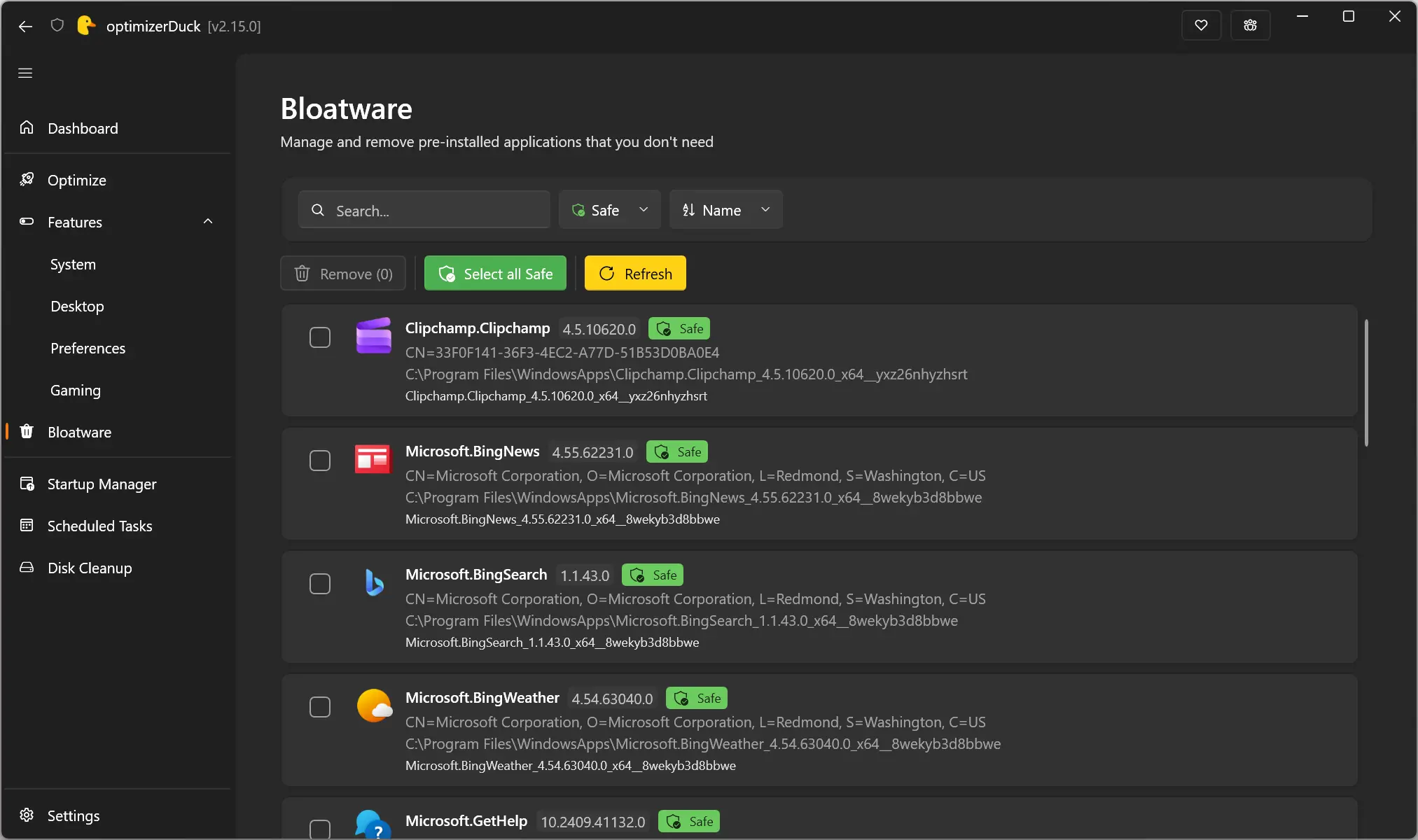The image size is (1418, 840).
Task: Open Disk Cleanup page
Action: pos(118,568)
